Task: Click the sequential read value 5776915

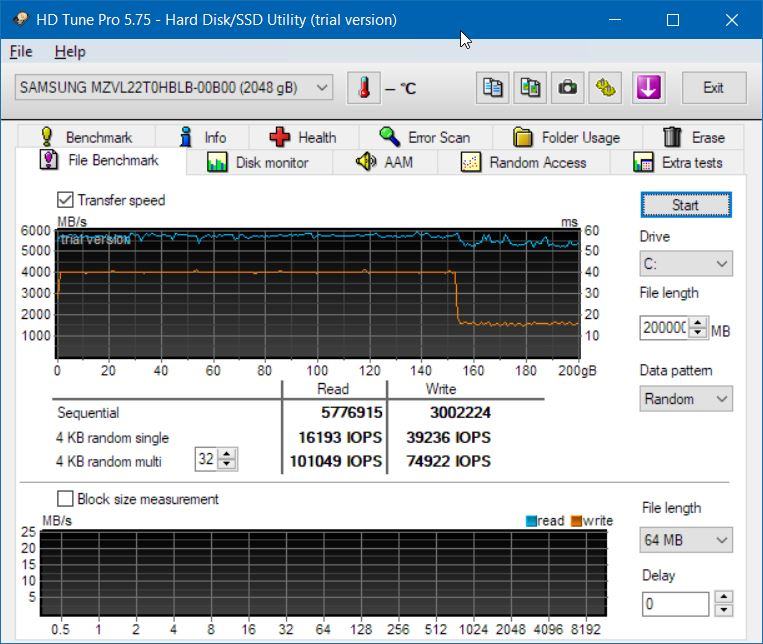Action: pos(351,413)
